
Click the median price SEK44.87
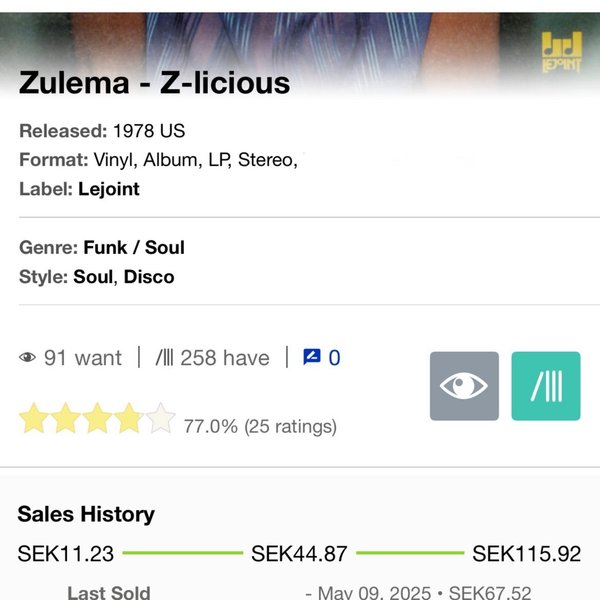click(x=299, y=553)
